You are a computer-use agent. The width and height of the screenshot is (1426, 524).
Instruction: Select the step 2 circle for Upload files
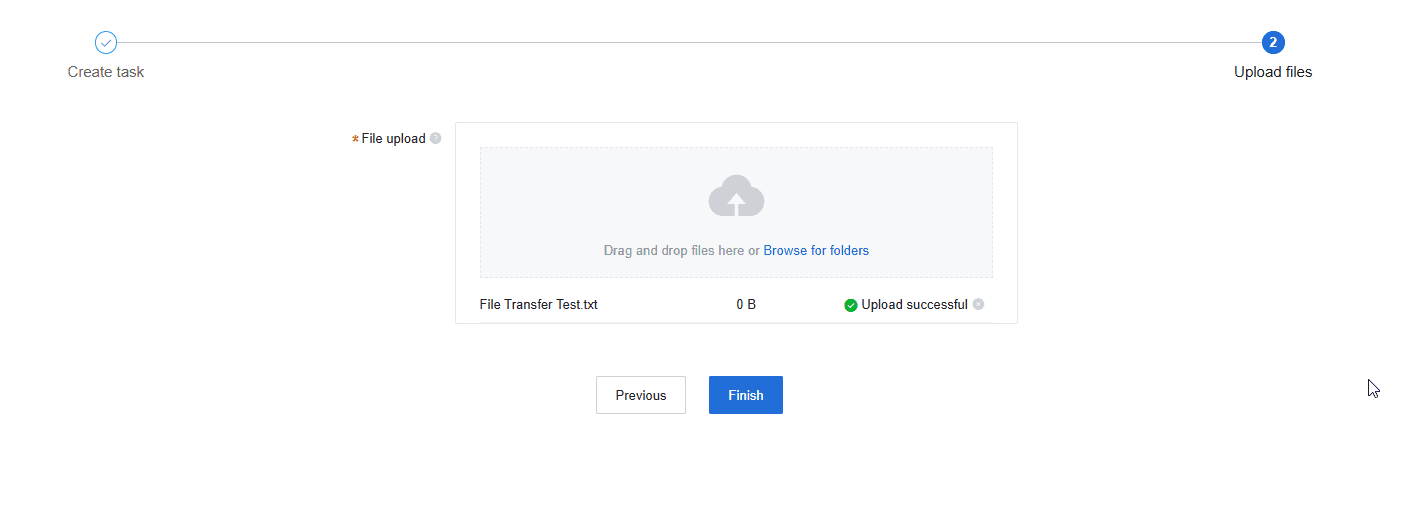coord(1273,42)
